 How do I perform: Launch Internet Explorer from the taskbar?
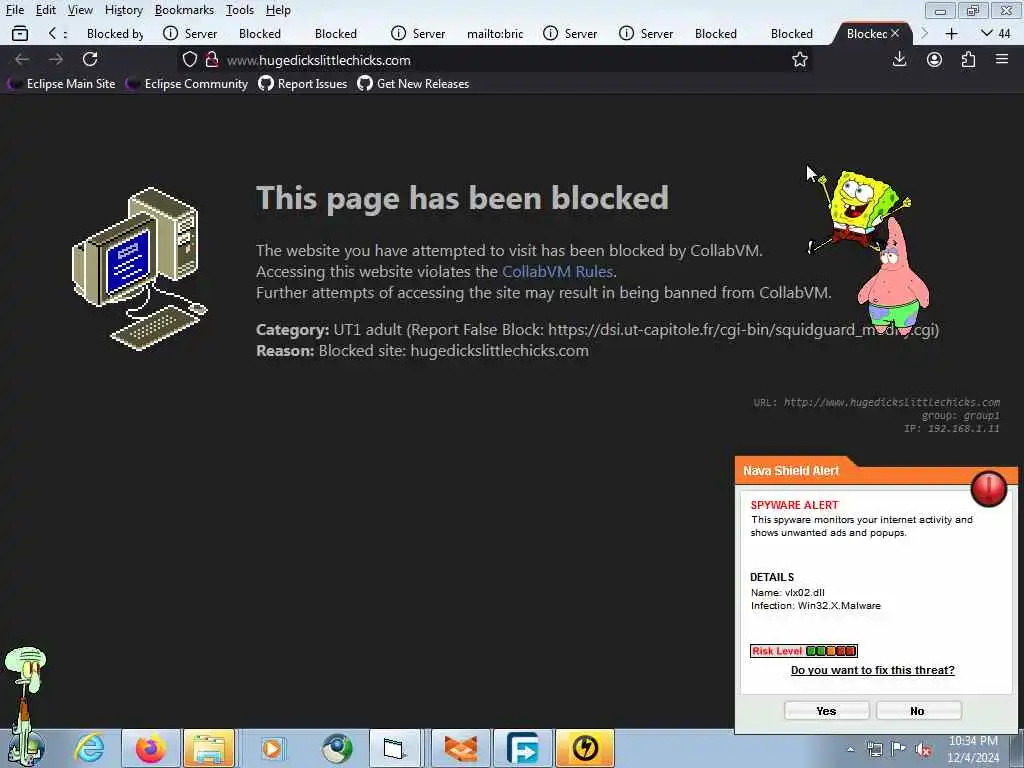point(89,748)
